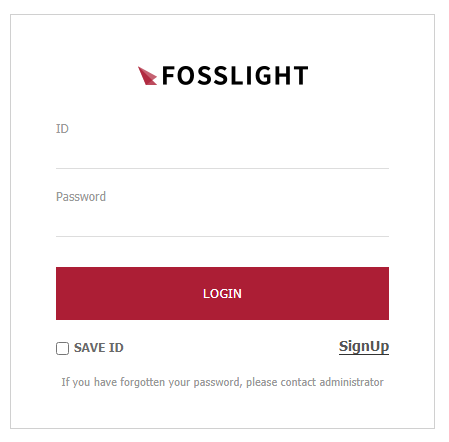Click the Password field label
Viewport: 449px width, 442px height.
pyautogui.click(x=81, y=197)
